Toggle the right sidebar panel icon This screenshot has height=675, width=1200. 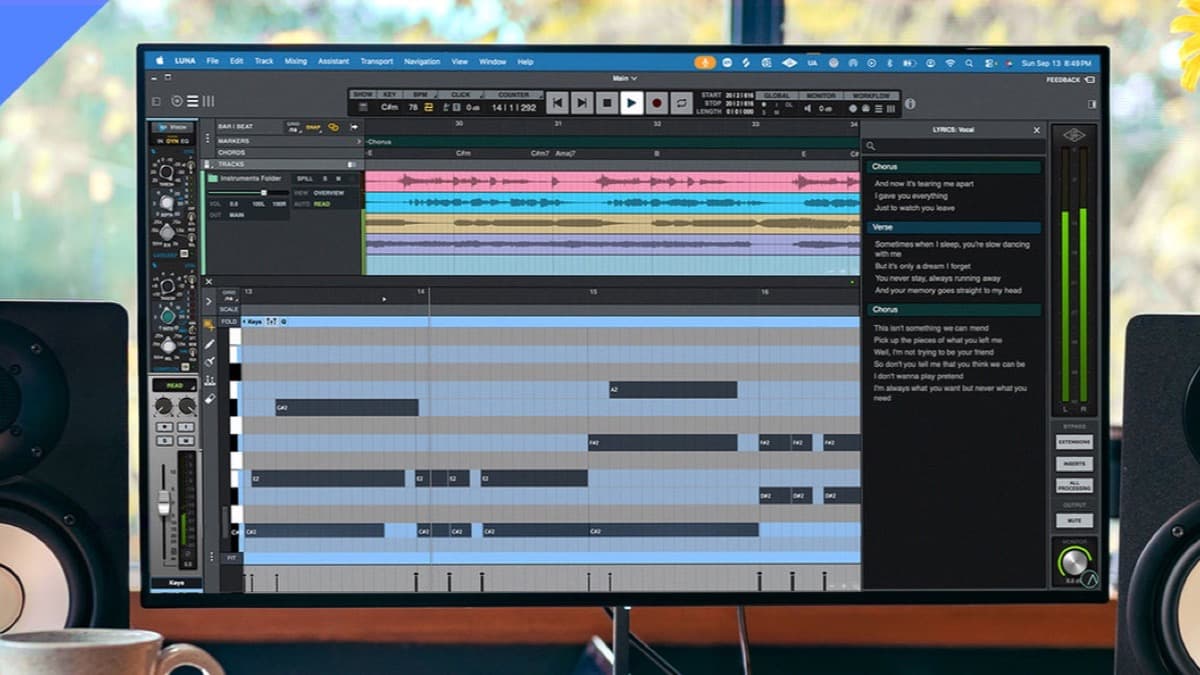tap(1093, 102)
